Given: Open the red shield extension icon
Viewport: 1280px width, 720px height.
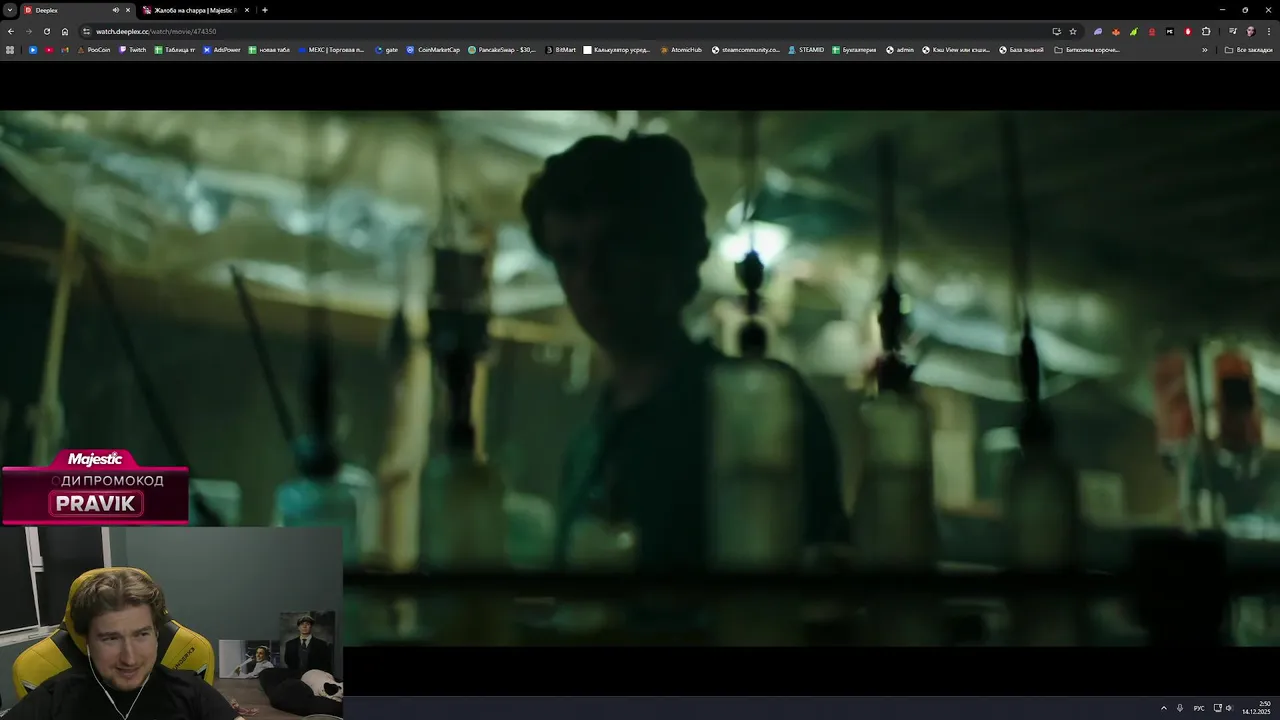Looking at the screenshot, I should click(1188, 31).
